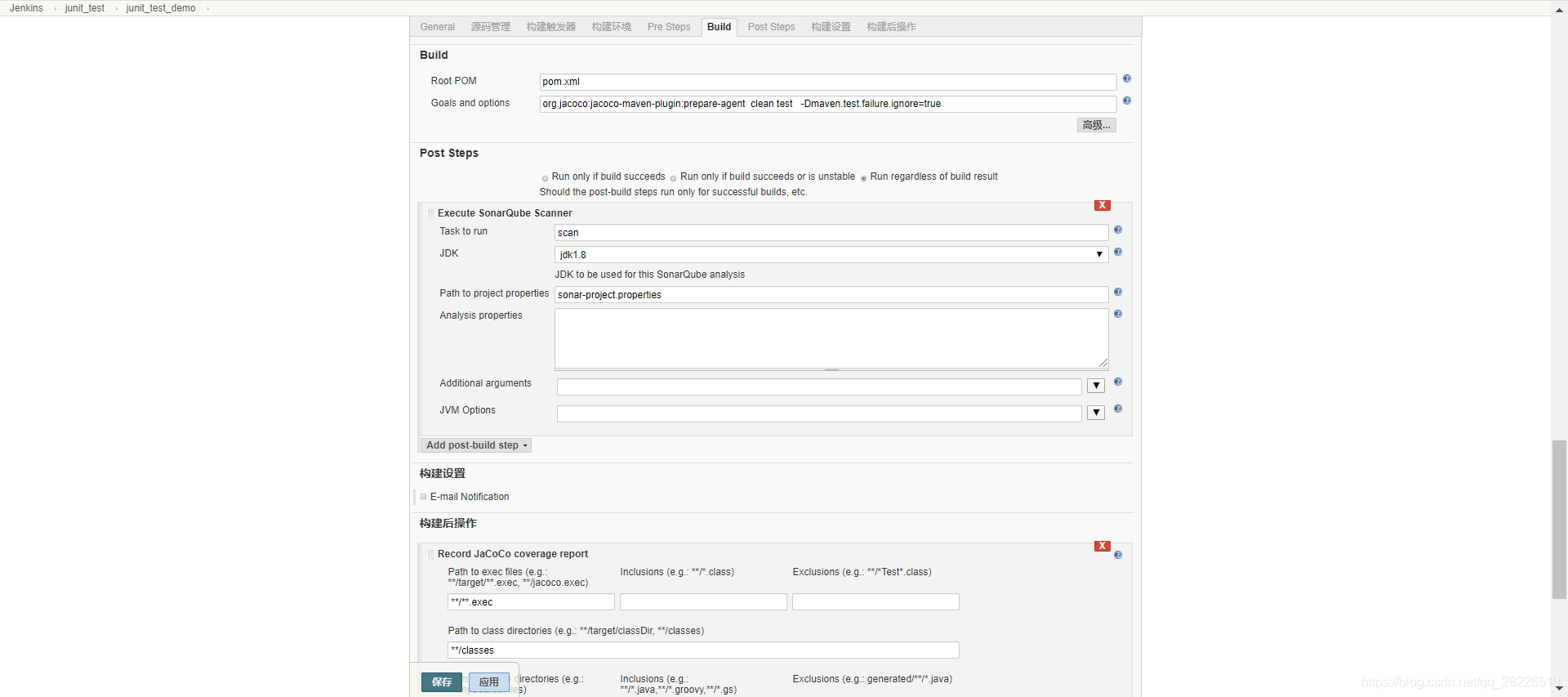Grab the Execute SonarQube Scanner drag handle
This screenshot has height=697, width=1568.
coord(430,213)
